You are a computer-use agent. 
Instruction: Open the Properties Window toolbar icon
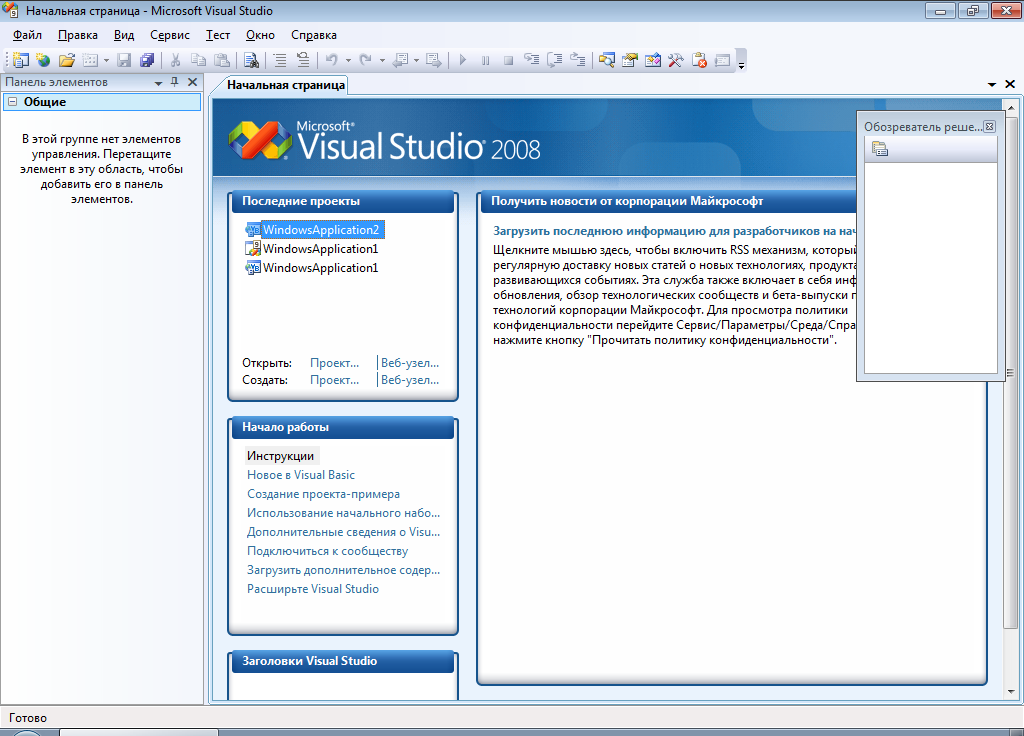coord(630,60)
